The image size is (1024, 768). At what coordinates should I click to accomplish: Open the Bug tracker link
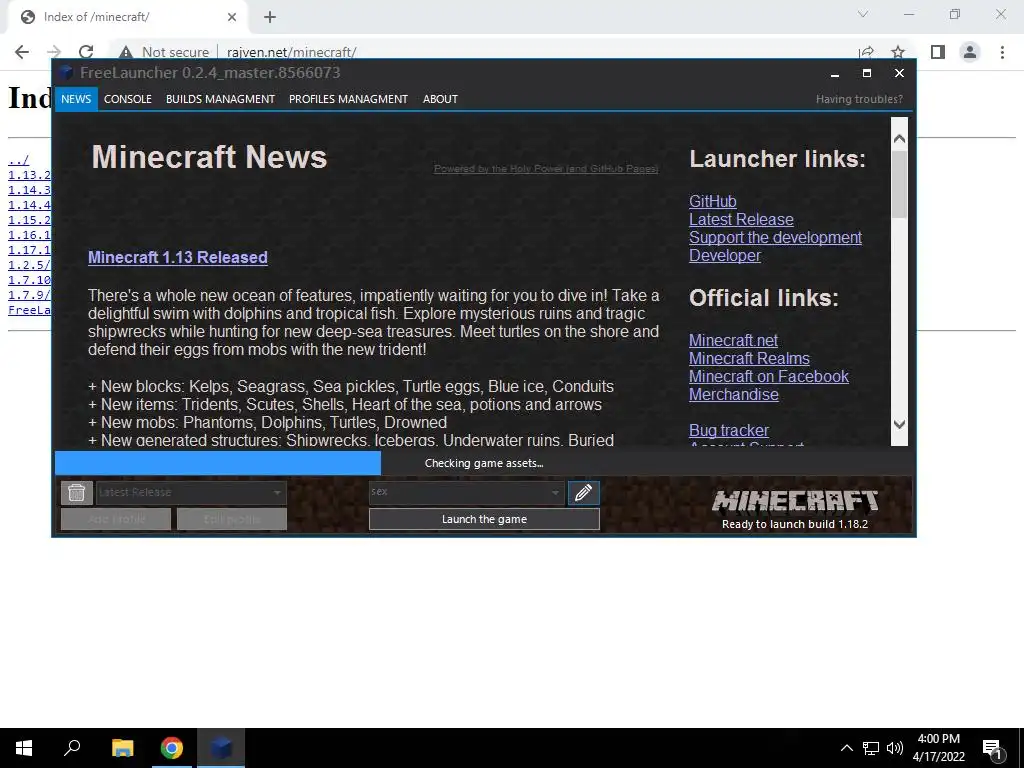(729, 430)
